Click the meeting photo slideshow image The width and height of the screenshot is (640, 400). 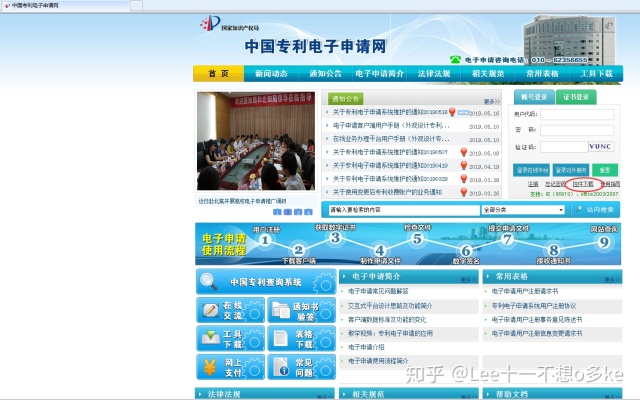256,141
